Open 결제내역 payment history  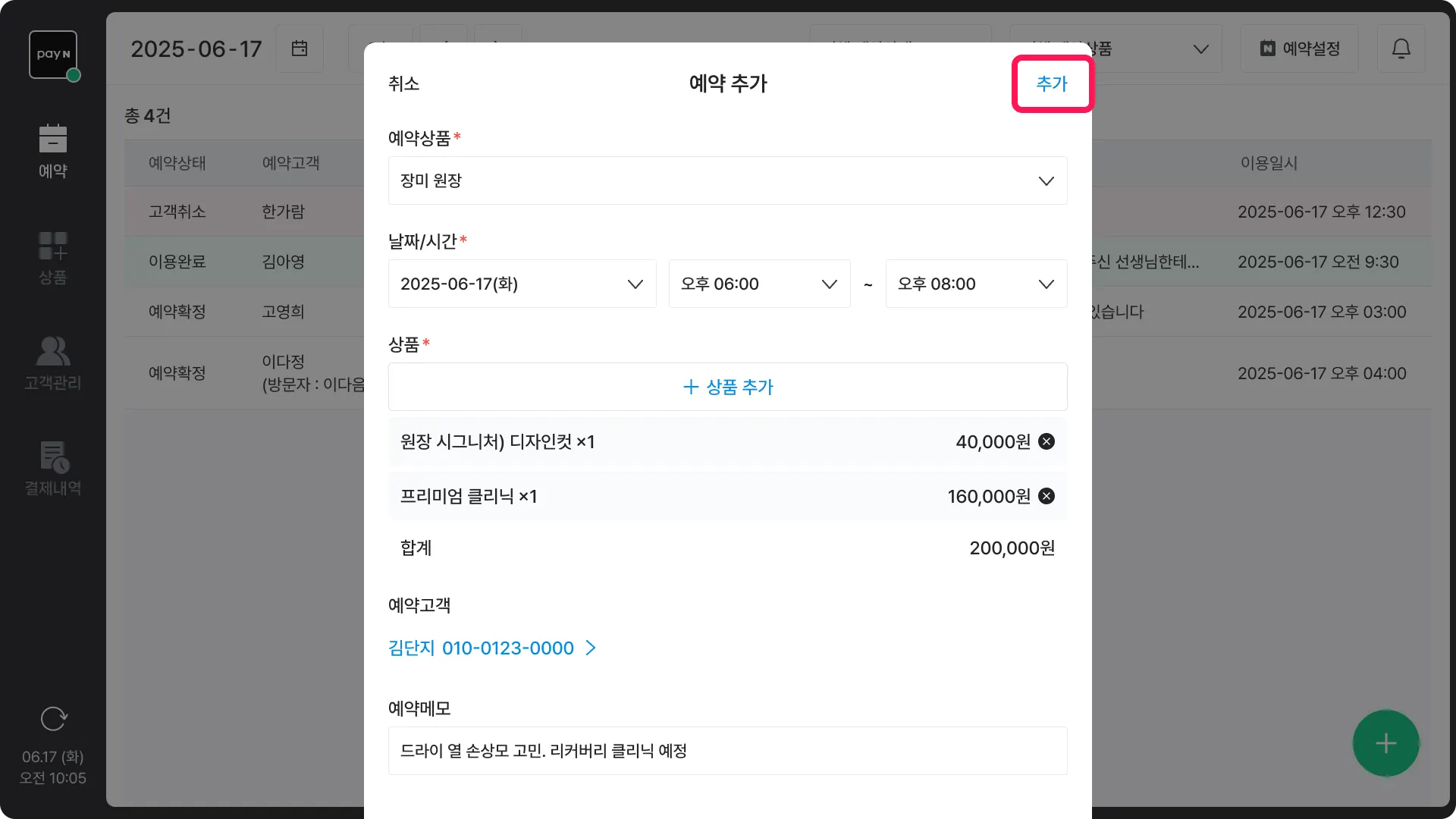click(x=53, y=469)
